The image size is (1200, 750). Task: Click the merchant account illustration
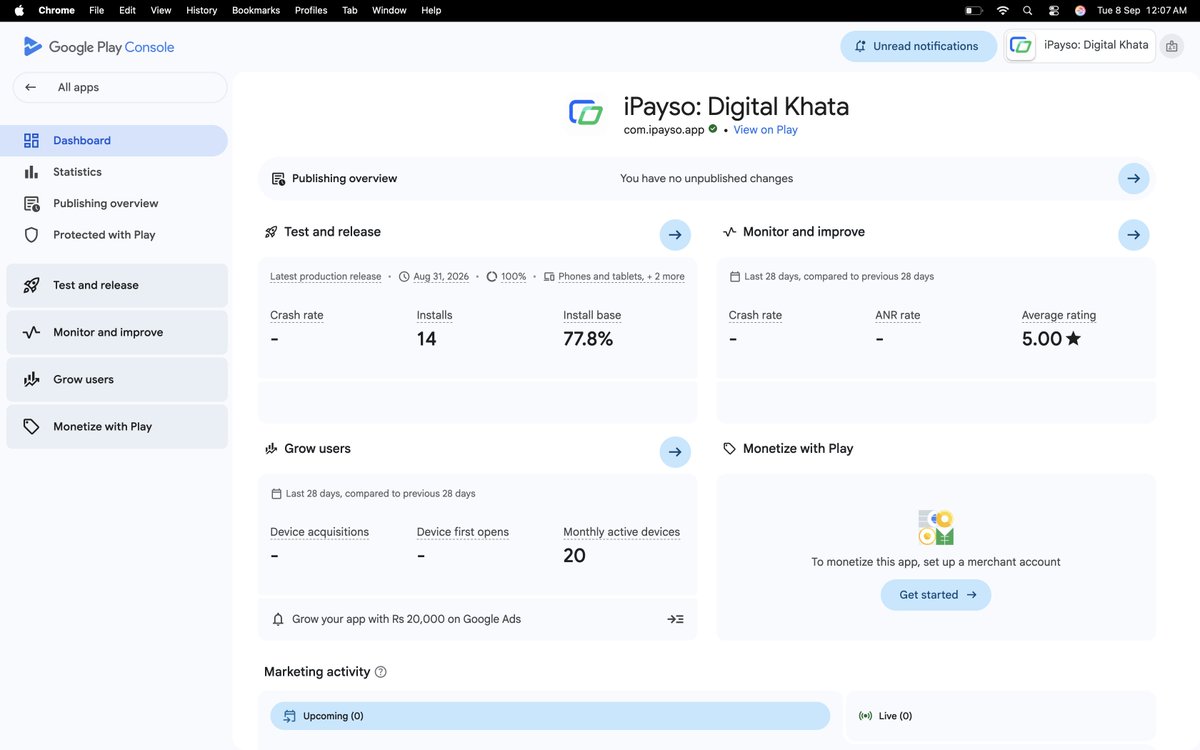coord(936,527)
